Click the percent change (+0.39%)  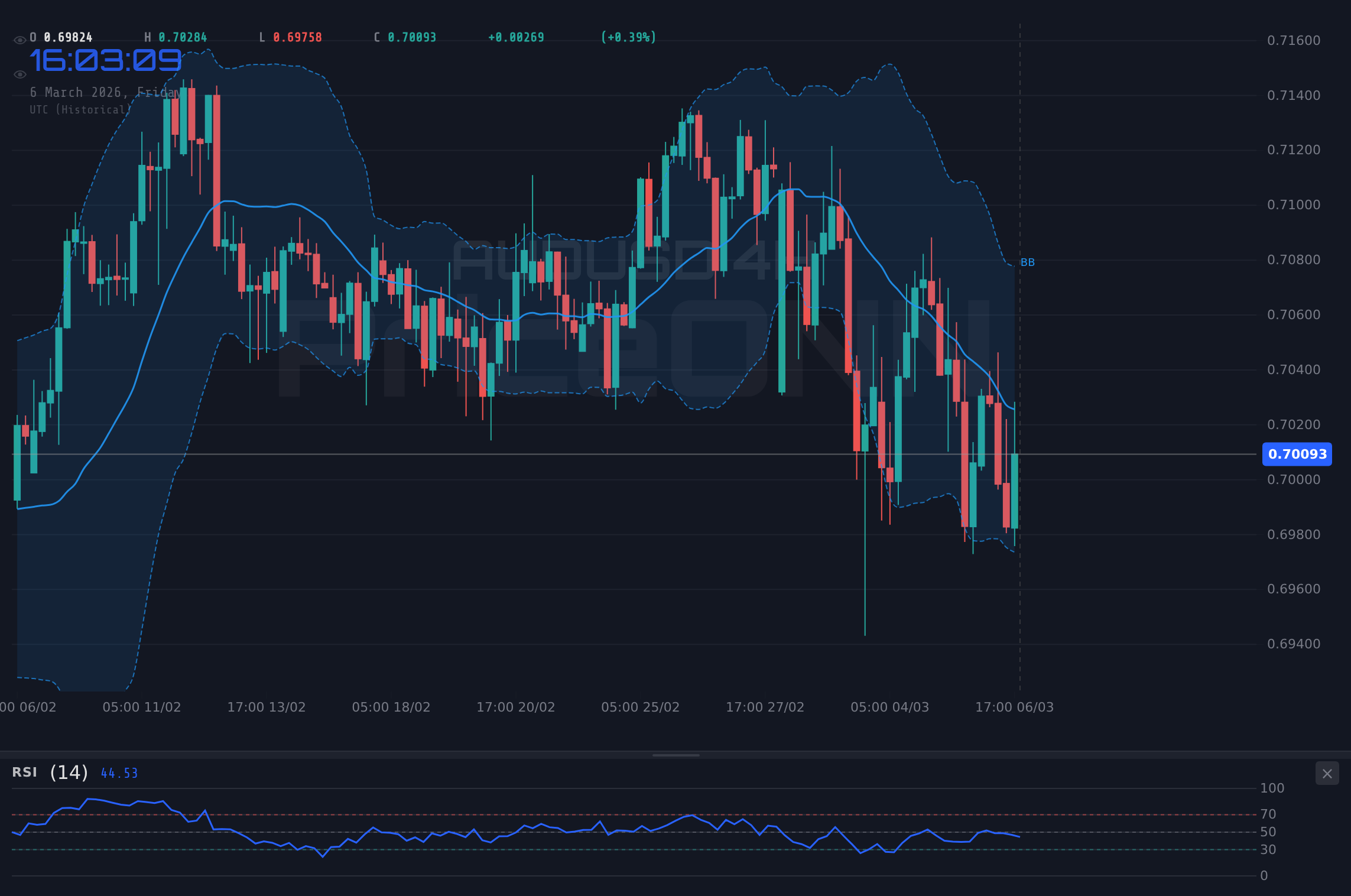click(628, 38)
